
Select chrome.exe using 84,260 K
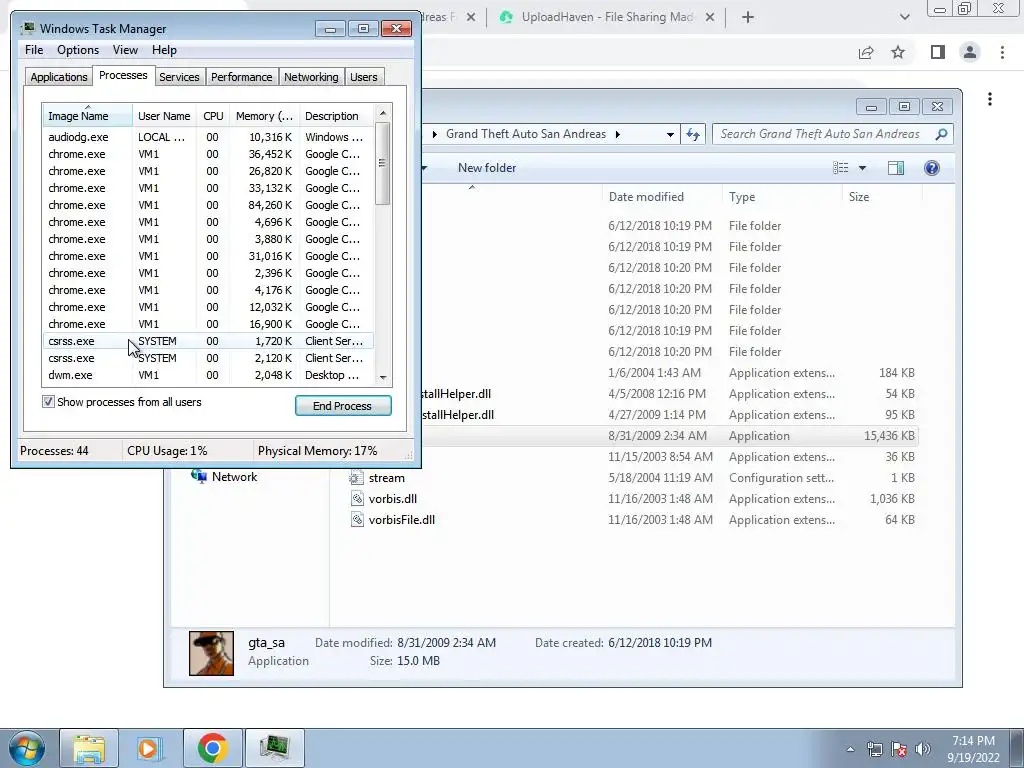point(208,205)
